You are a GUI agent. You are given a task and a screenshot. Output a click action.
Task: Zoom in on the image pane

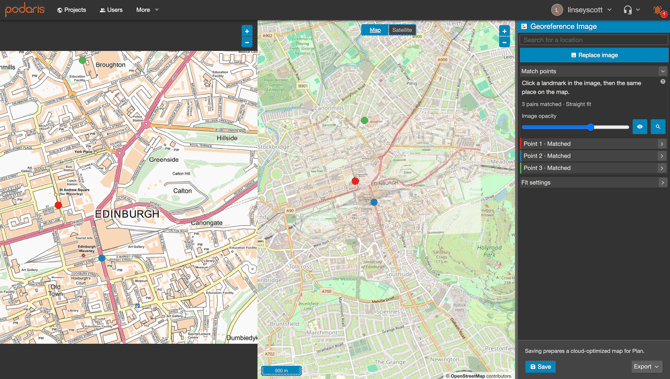(x=247, y=31)
